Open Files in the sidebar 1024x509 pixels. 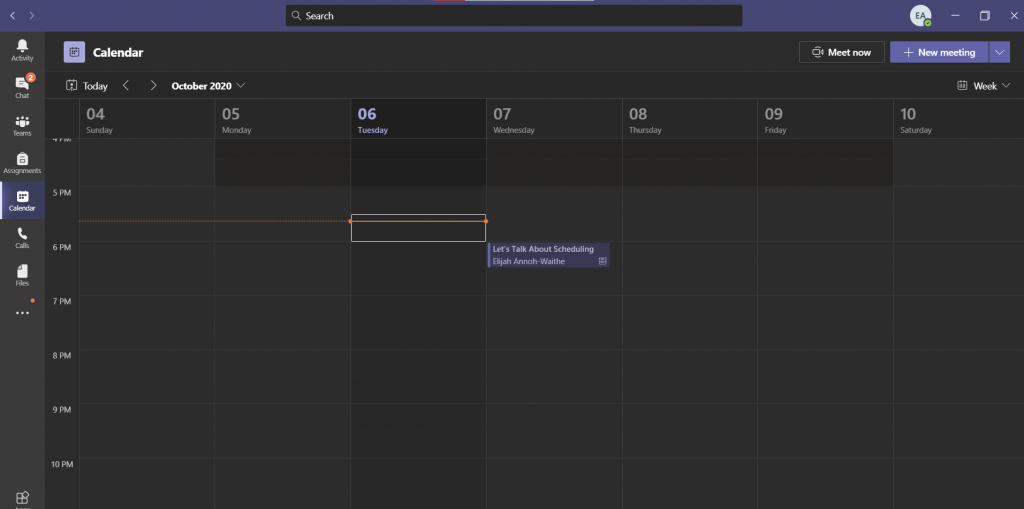pyautogui.click(x=22, y=275)
